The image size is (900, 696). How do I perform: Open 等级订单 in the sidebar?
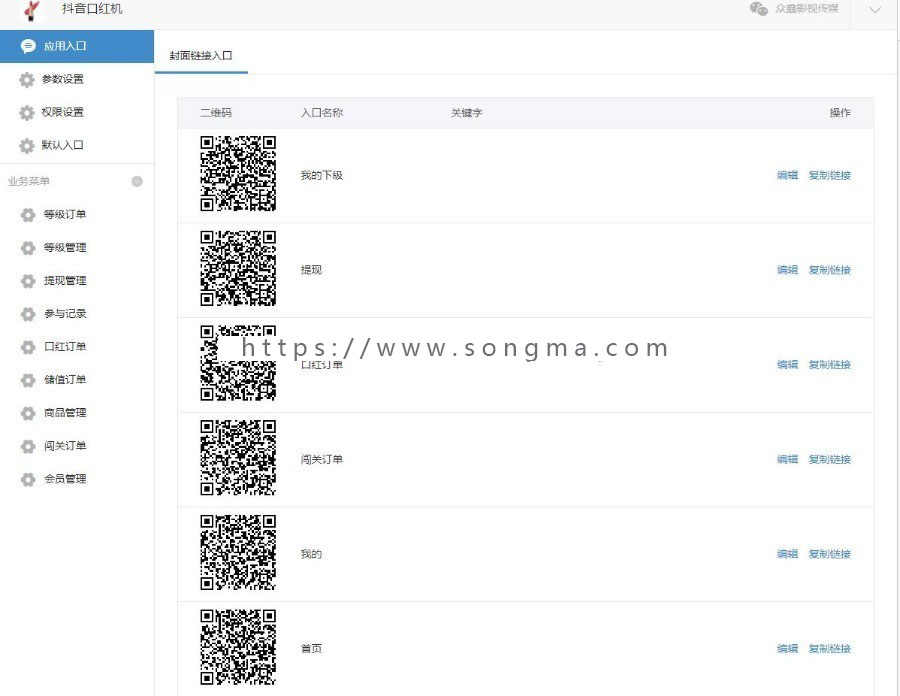tap(65, 214)
